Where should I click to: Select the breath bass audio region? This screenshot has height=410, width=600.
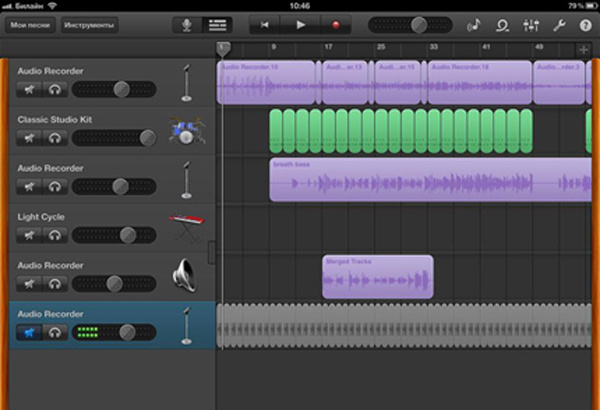pos(430,180)
